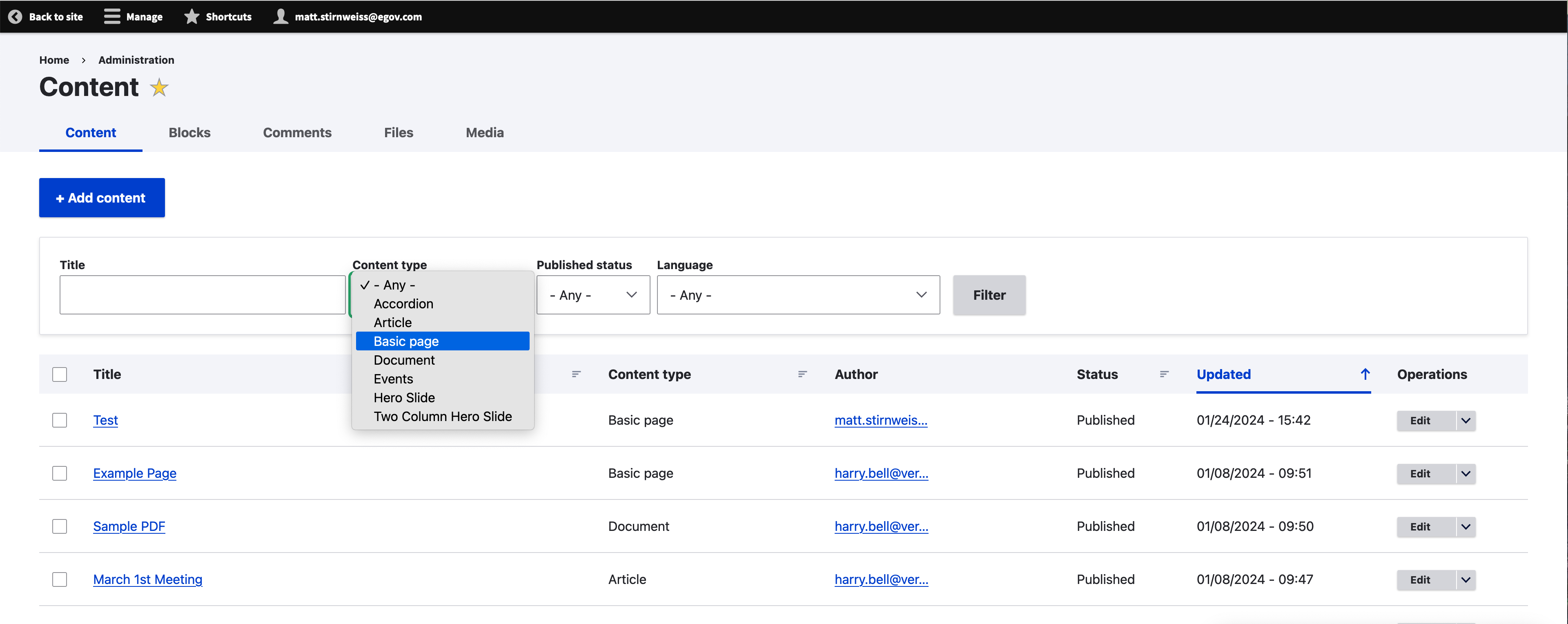Image resolution: width=1568 pixels, height=624 pixels.
Task: Choose Article from content type list
Action: 443,323
